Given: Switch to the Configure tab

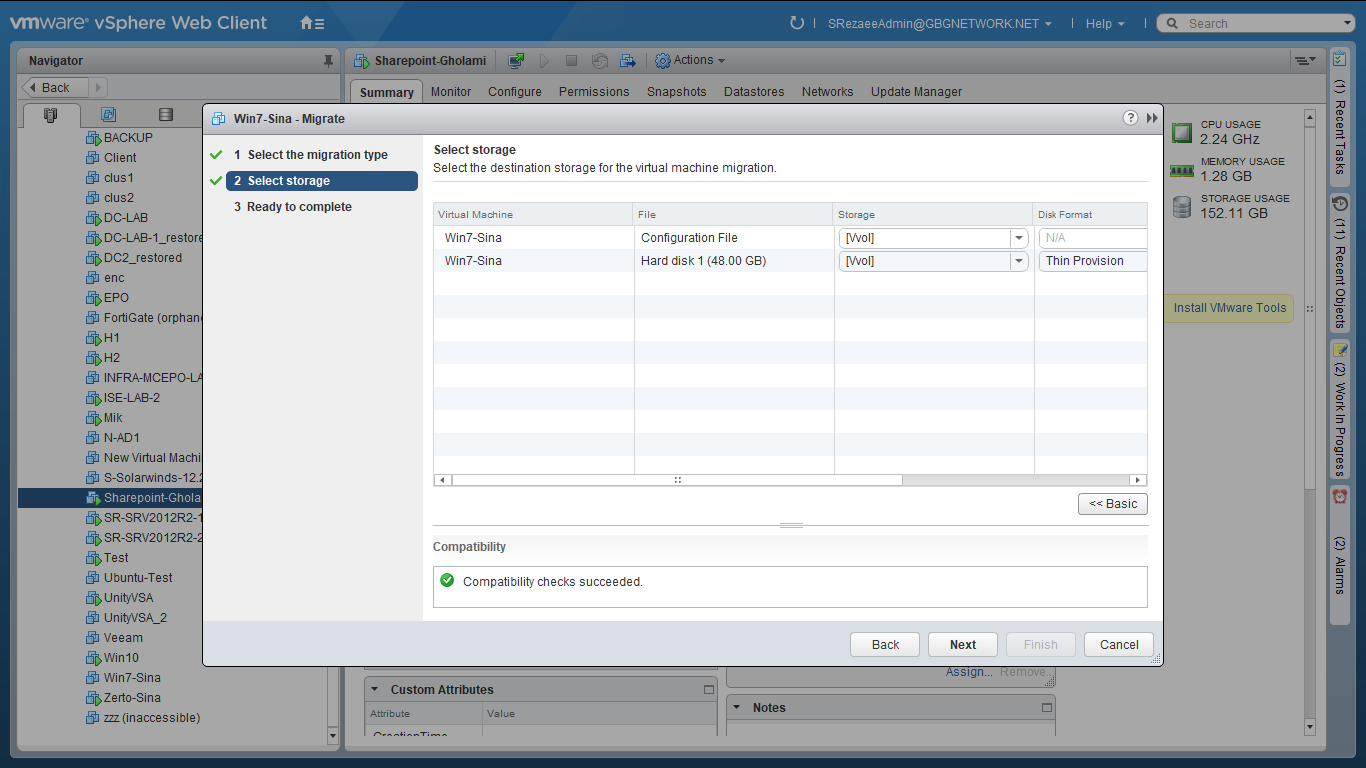Looking at the screenshot, I should (515, 92).
